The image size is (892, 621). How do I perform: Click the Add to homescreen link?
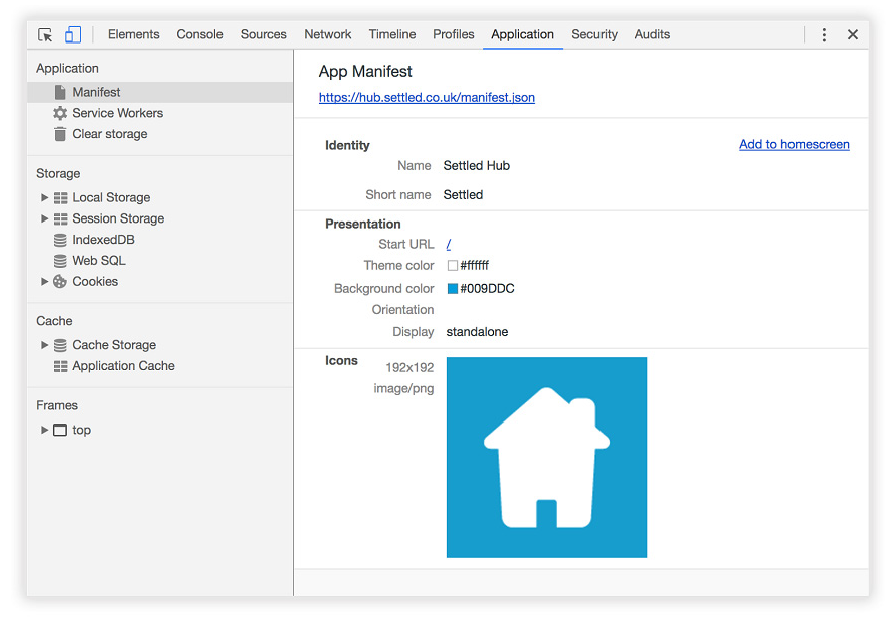[794, 144]
